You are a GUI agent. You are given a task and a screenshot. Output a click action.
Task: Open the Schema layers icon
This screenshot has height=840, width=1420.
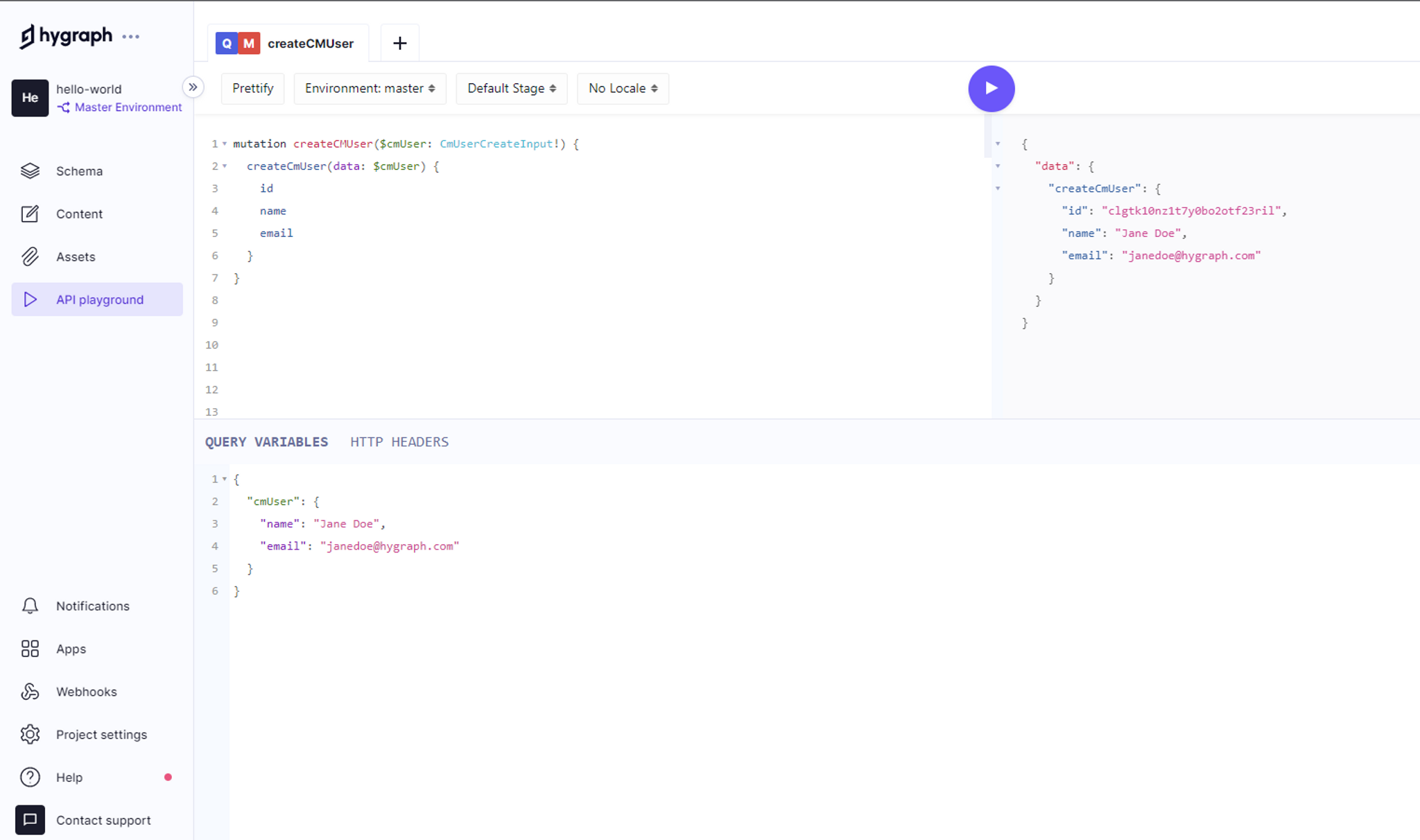[30, 170]
